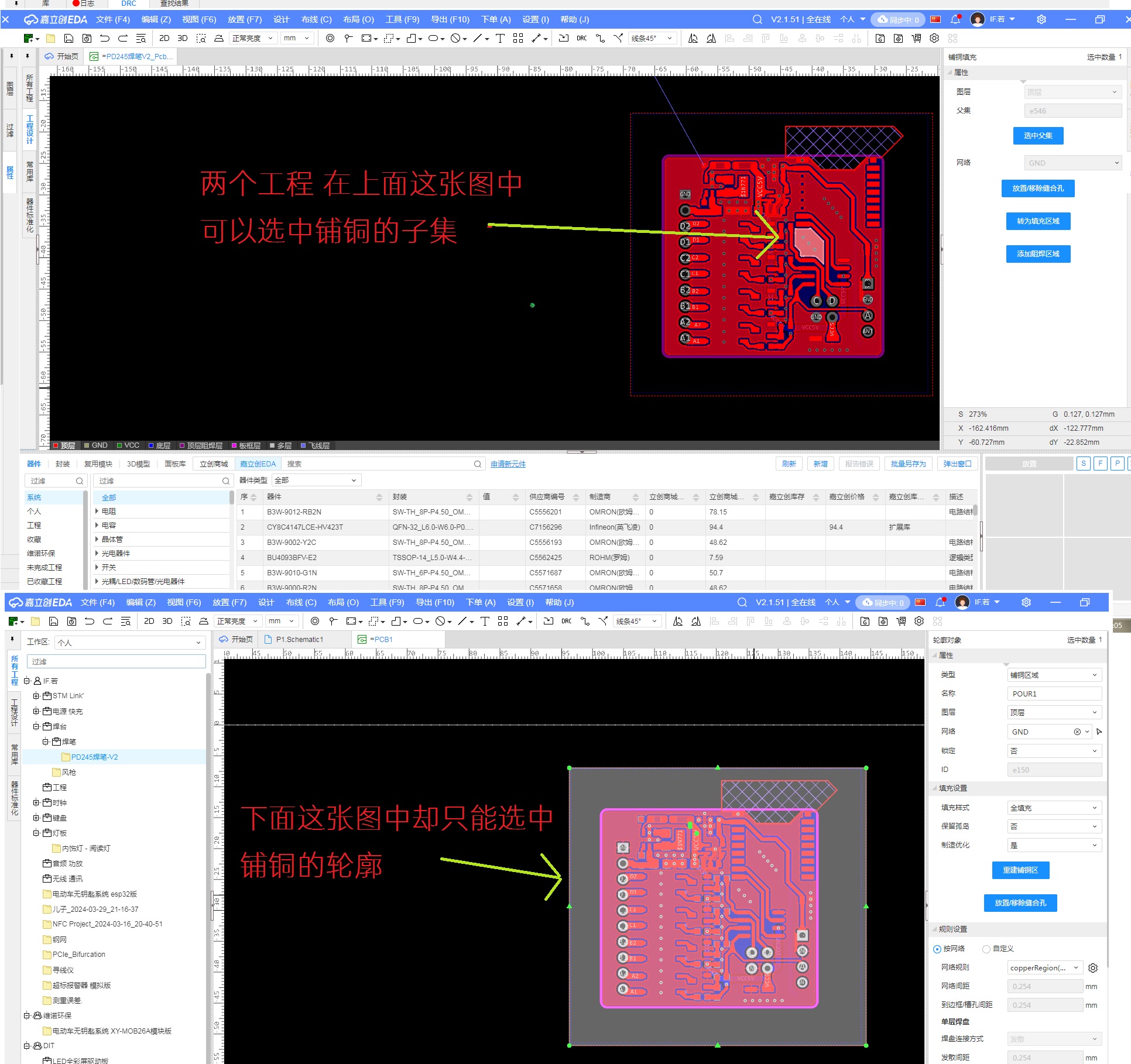Open the 保留孤岛 dropdown
1131x1064 pixels.
[1053, 826]
